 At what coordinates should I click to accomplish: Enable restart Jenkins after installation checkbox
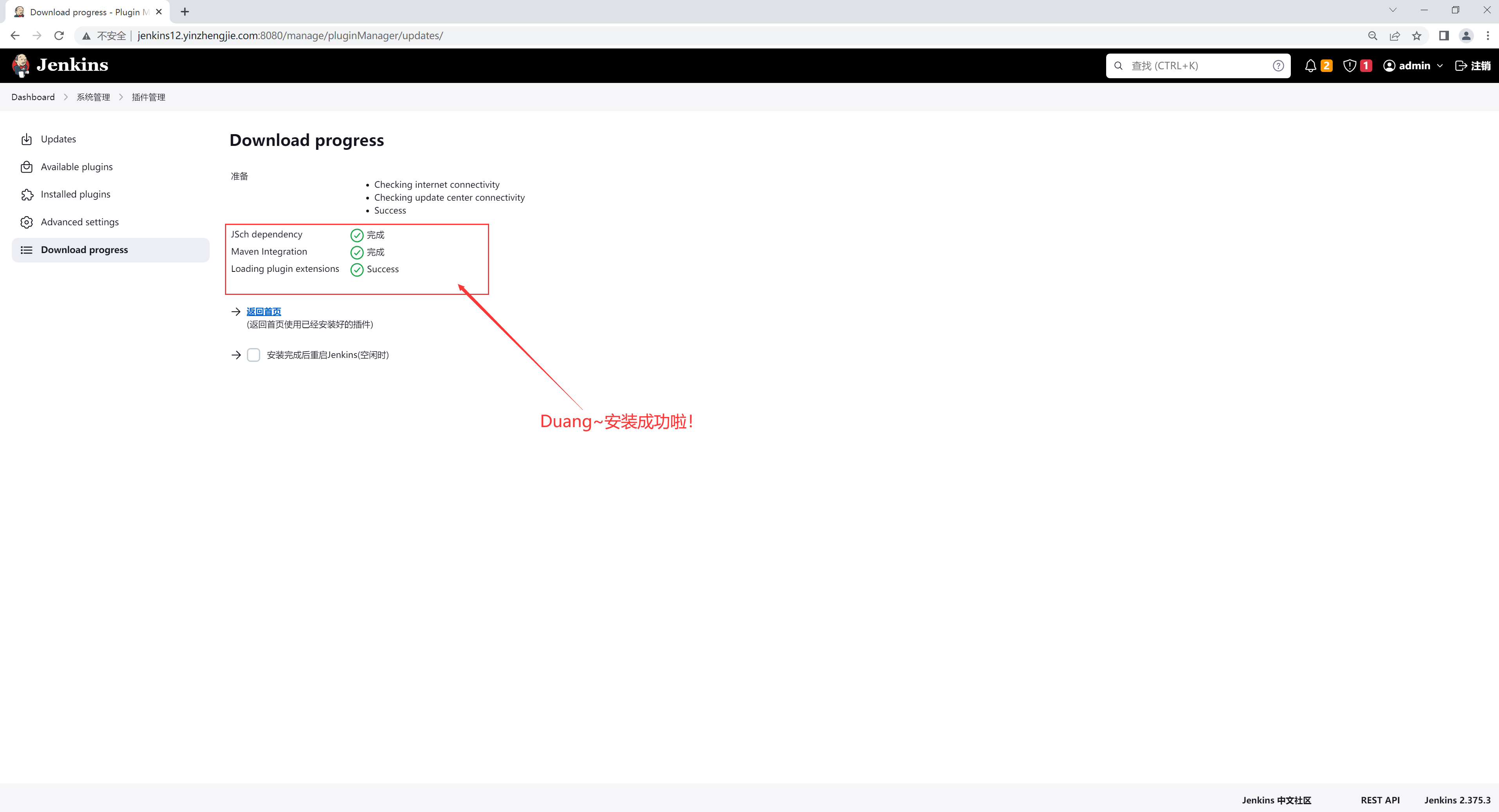[x=253, y=355]
